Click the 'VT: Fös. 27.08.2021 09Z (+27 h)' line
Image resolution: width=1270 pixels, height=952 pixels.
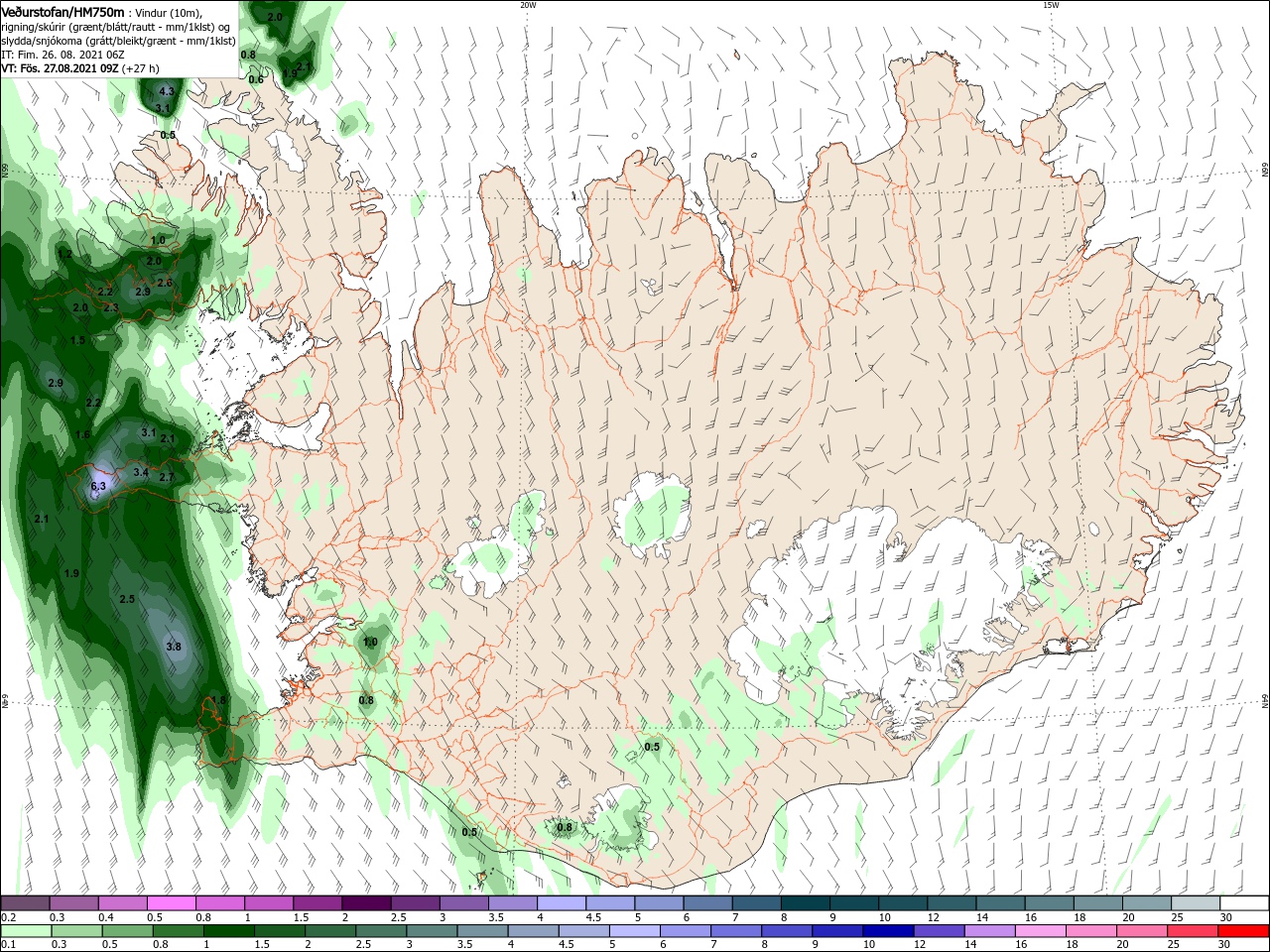[x=81, y=68]
